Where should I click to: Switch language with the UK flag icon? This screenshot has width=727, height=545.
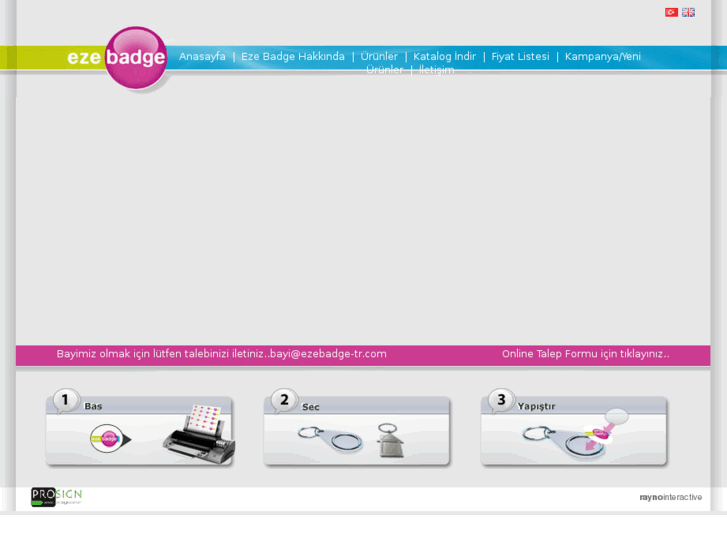click(688, 13)
